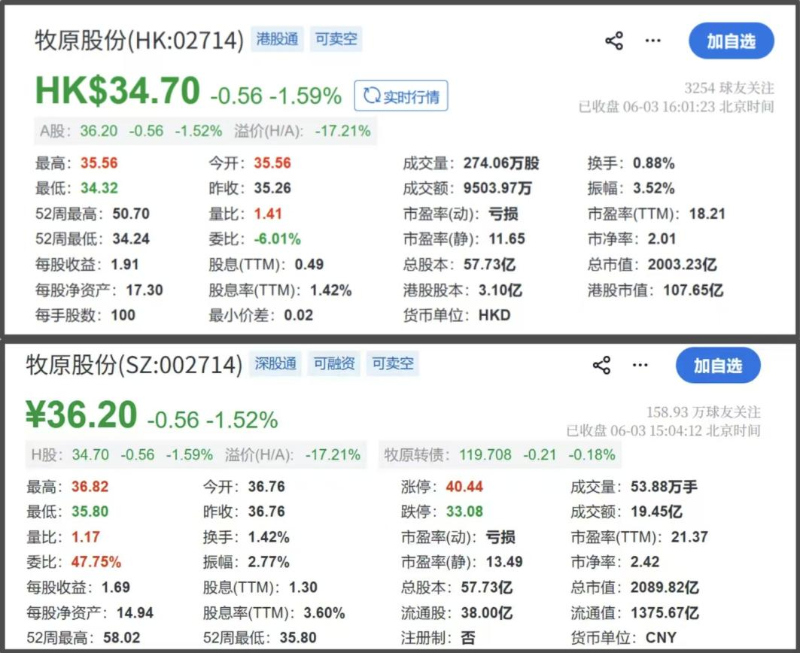Image resolution: width=800 pixels, height=653 pixels.
Task: Click the 总市值 2003.23亿 value
Action: tap(682, 265)
